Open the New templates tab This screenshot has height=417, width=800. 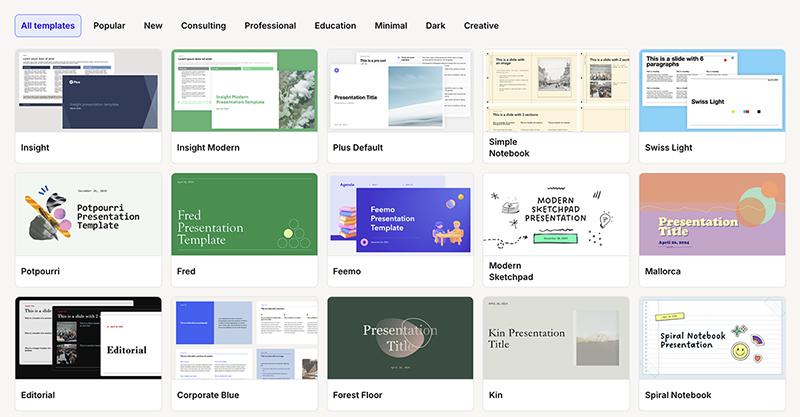point(153,26)
